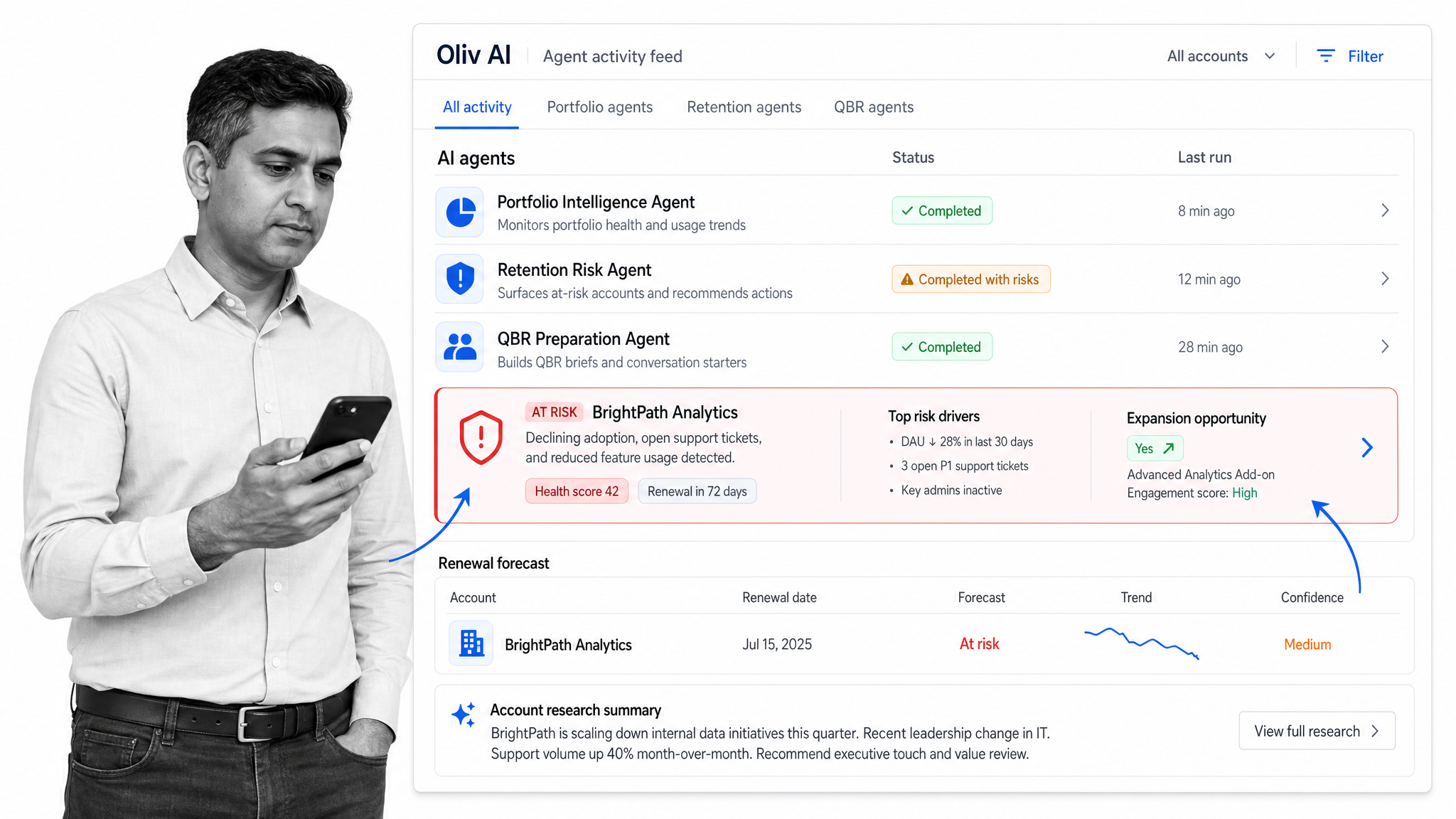Click the 12 min ago last run

coord(1209,279)
